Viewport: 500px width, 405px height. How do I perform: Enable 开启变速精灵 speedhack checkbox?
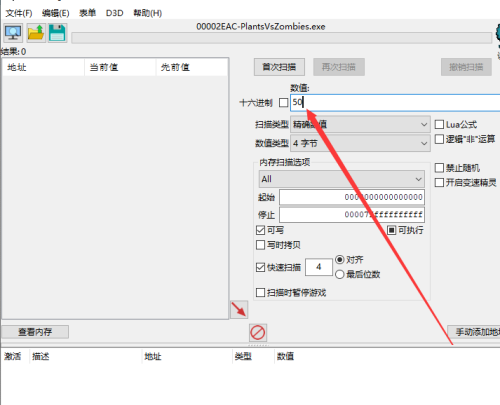[x=439, y=183]
